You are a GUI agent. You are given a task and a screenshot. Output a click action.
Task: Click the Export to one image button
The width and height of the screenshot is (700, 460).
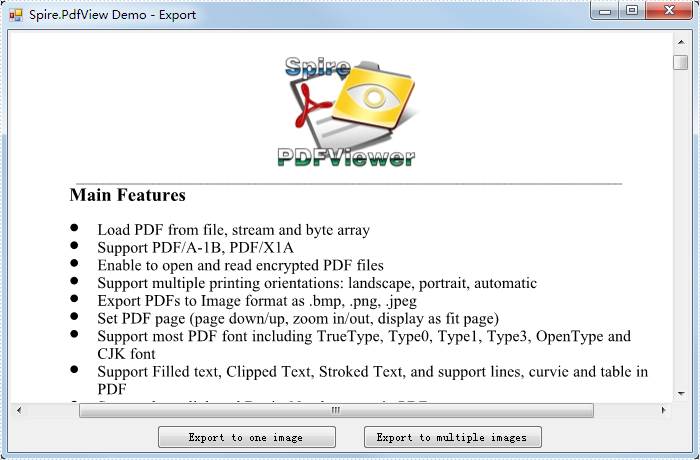pyautogui.click(x=246, y=437)
